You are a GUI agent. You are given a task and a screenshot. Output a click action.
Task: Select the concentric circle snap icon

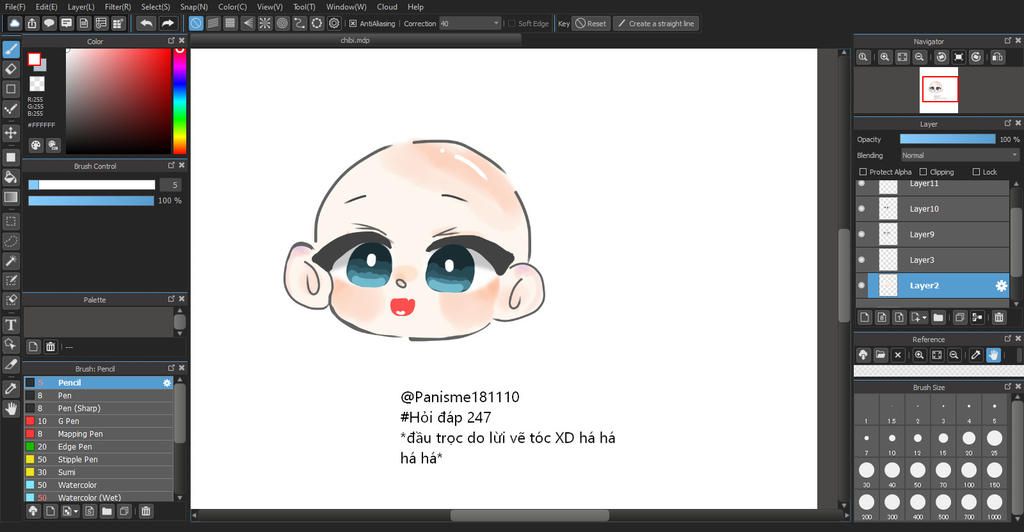282,23
